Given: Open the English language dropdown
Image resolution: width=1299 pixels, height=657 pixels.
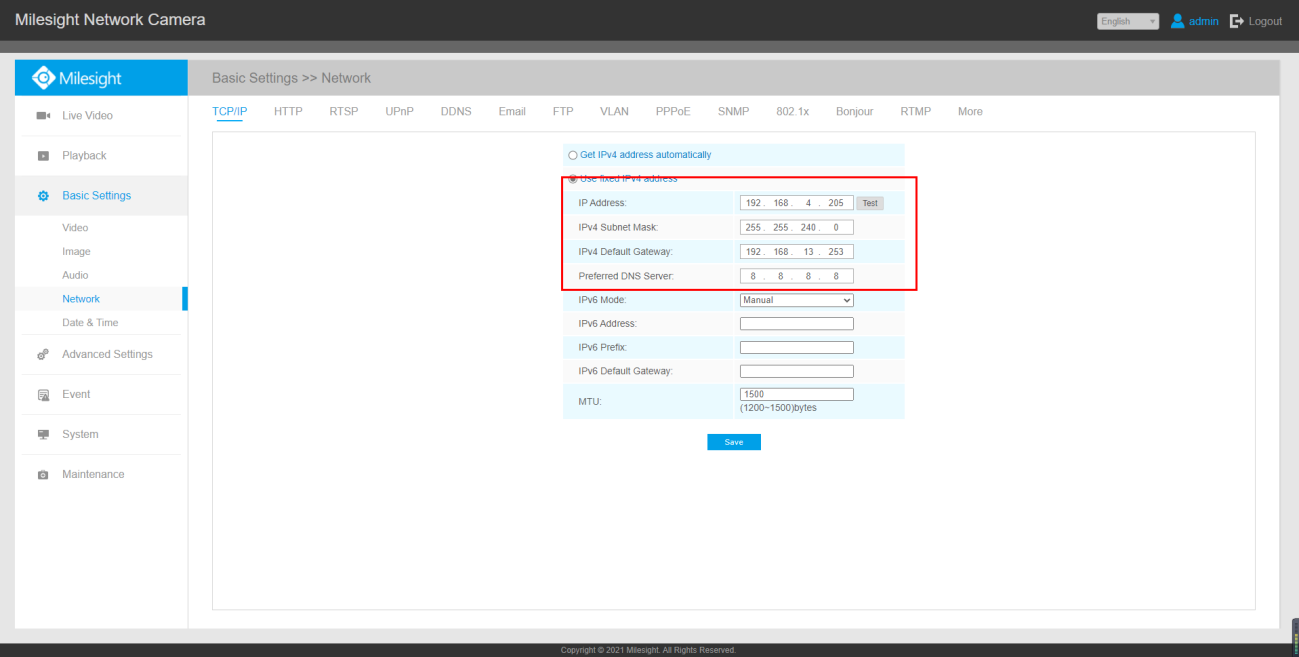Looking at the screenshot, I should coord(1128,21).
